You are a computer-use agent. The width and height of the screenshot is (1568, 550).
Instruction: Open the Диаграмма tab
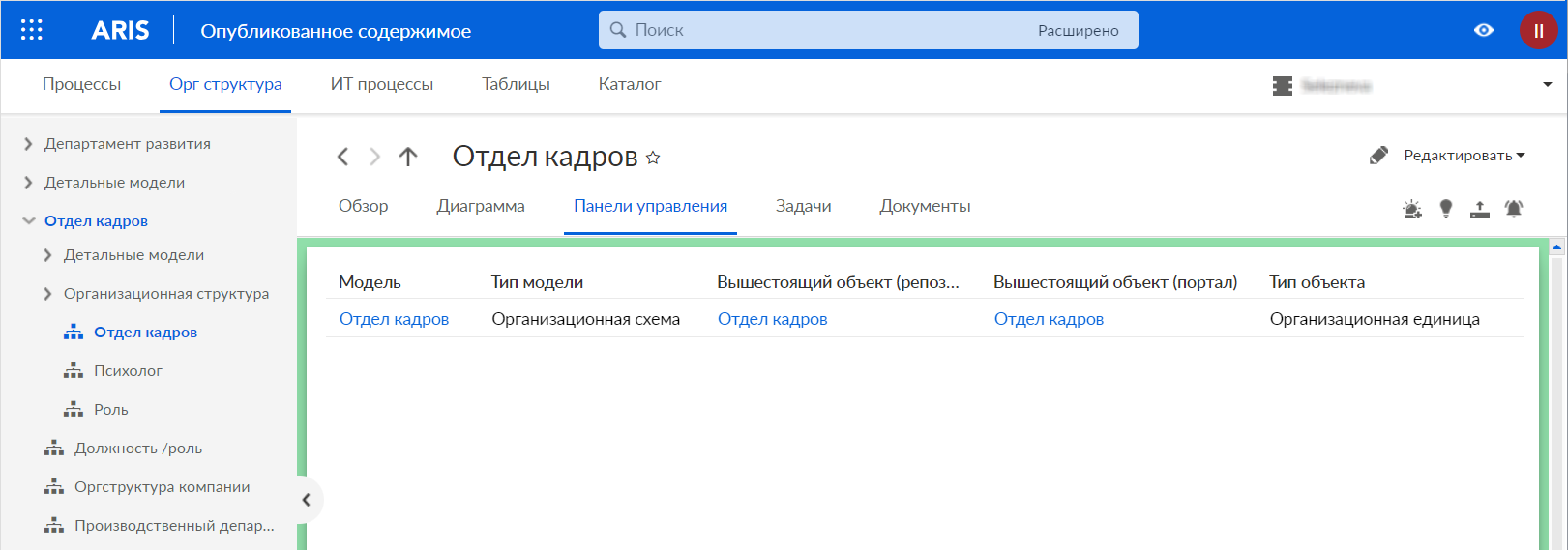click(x=481, y=207)
